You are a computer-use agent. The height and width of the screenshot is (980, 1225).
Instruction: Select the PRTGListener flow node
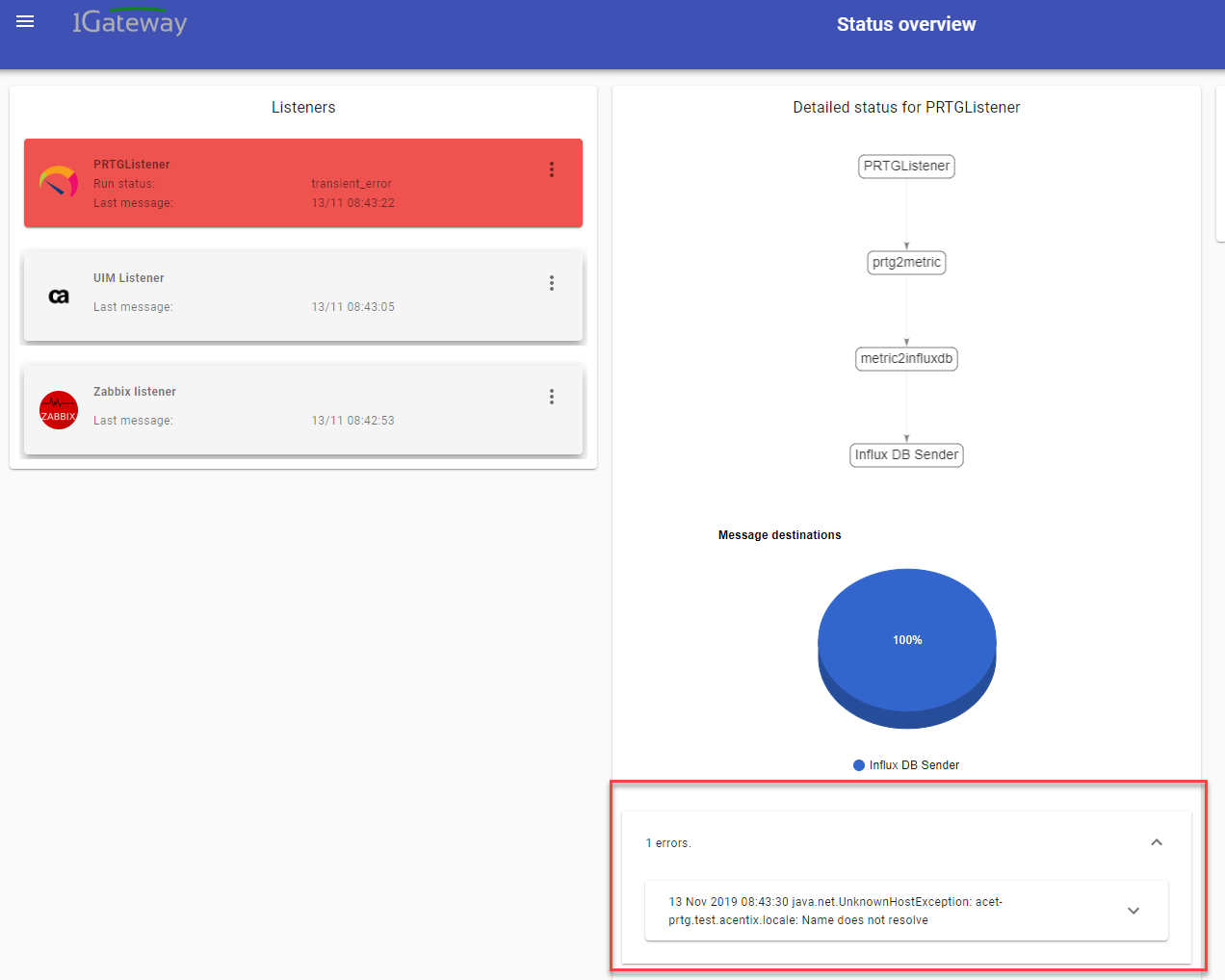pos(906,167)
